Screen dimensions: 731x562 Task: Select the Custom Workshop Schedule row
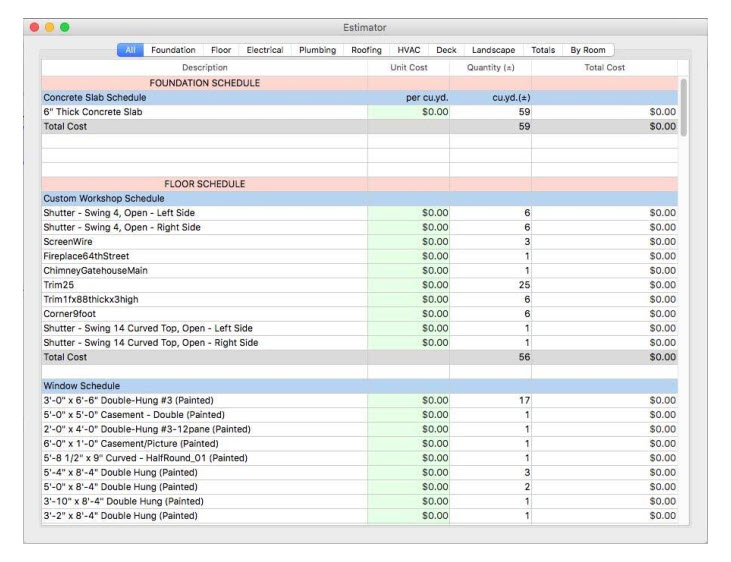359,198
